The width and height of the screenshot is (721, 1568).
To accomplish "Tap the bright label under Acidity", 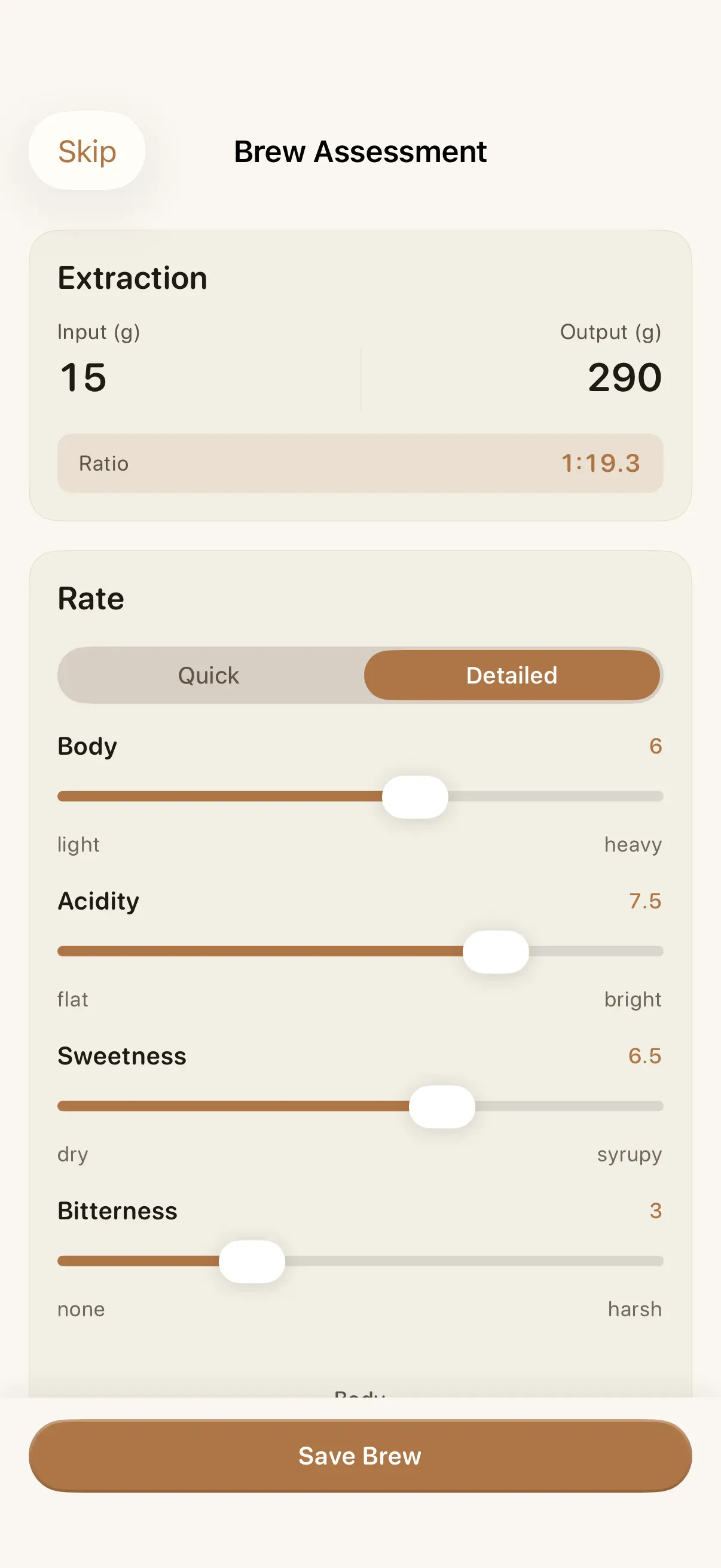I will pos(632,999).
